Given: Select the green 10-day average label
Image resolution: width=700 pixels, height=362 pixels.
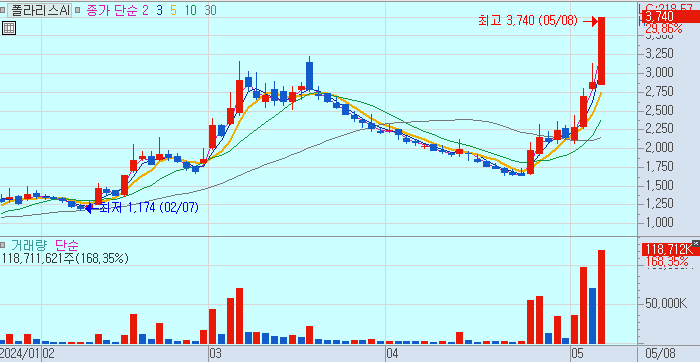Looking at the screenshot, I should [191, 10].
